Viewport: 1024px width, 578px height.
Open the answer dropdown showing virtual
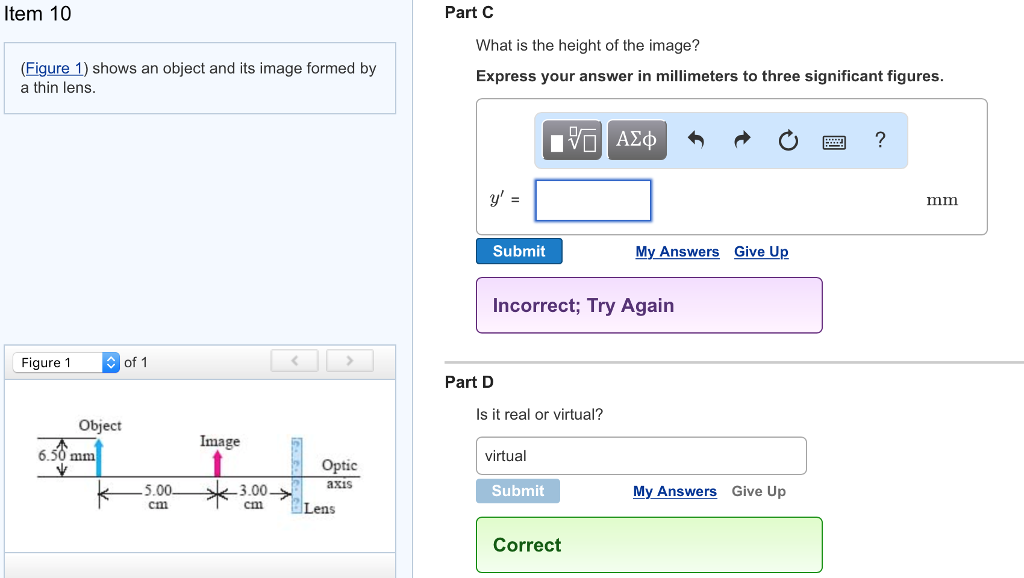click(x=640, y=455)
